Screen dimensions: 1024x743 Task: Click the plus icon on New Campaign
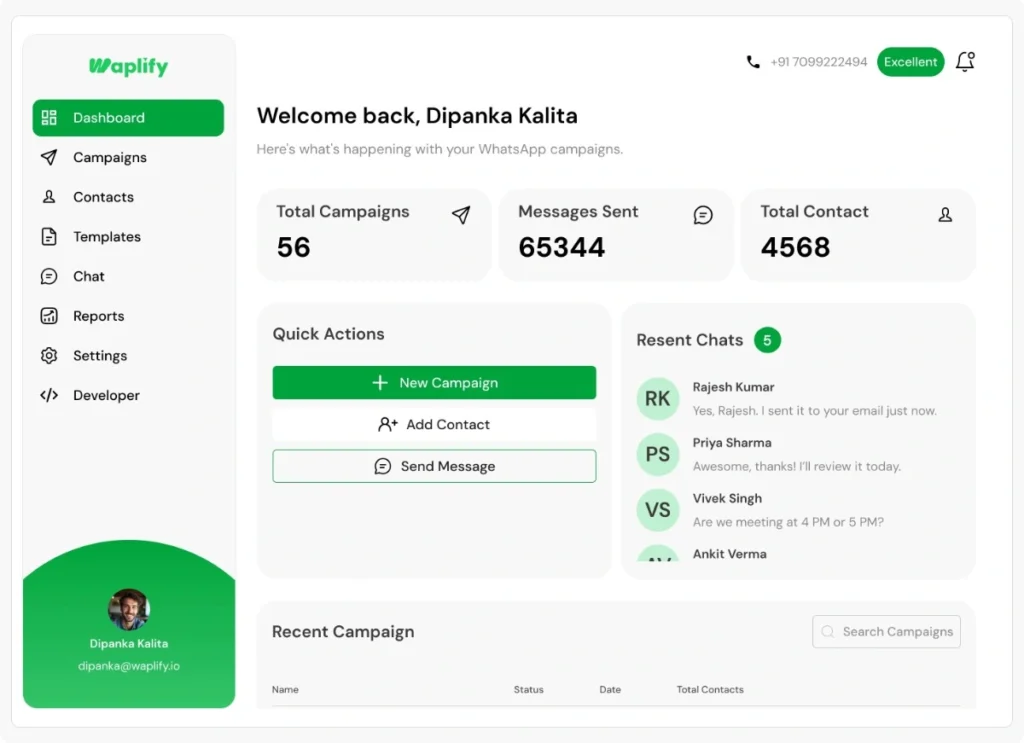pos(380,383)
